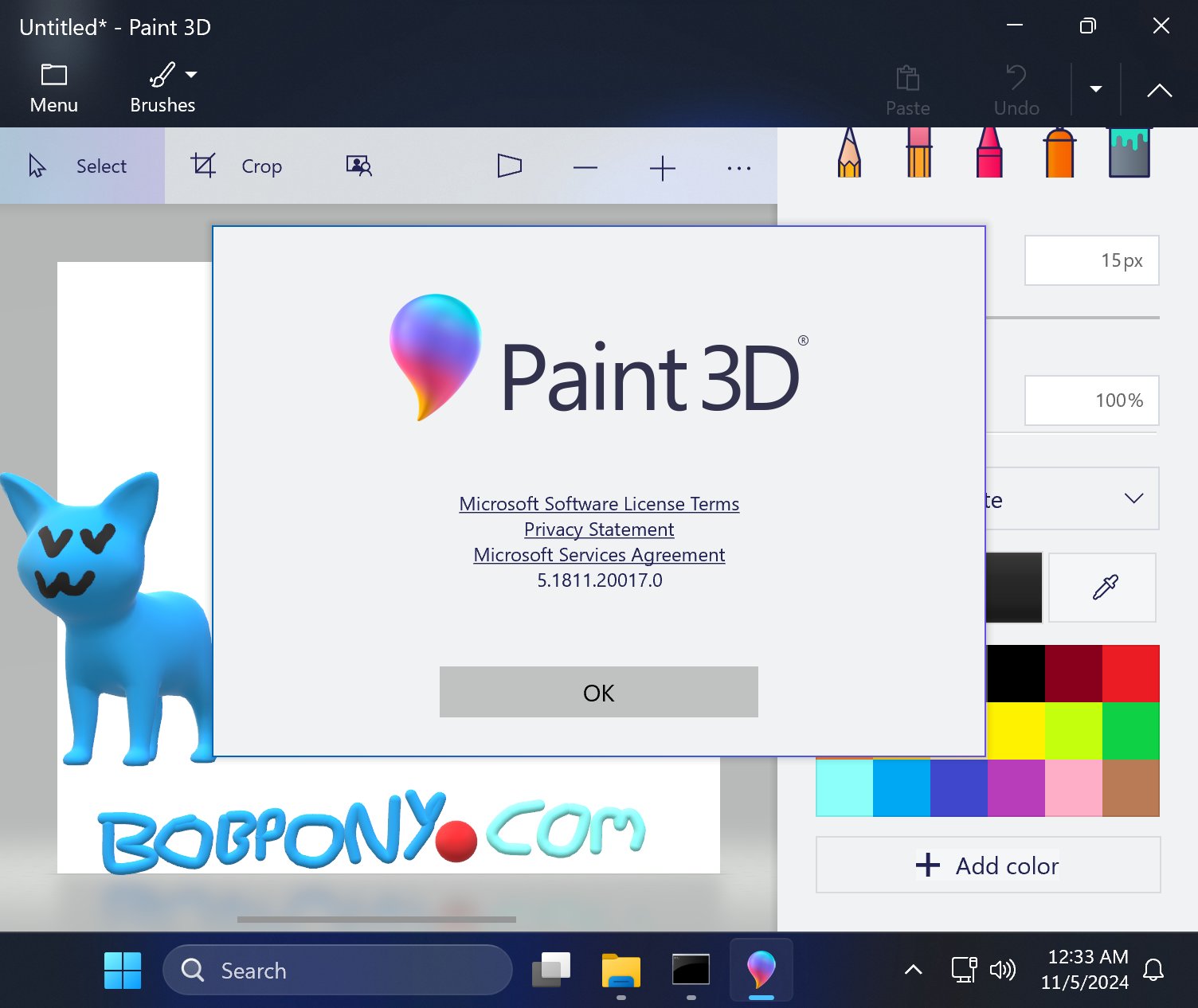
Task: Select the Crayon brush tool
Action: 989,155
